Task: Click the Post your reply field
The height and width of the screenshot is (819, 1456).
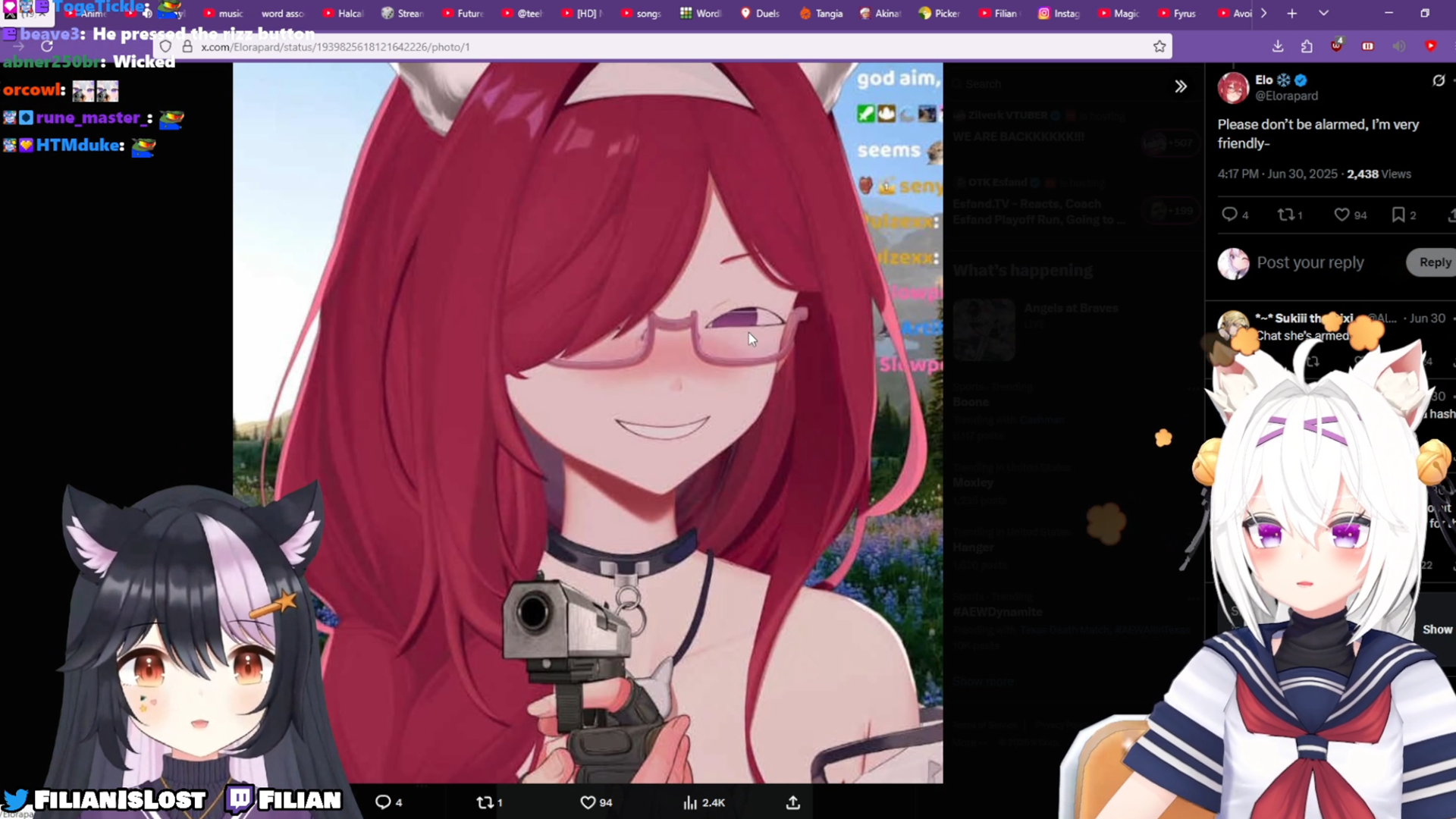Action: (1310, 262)
